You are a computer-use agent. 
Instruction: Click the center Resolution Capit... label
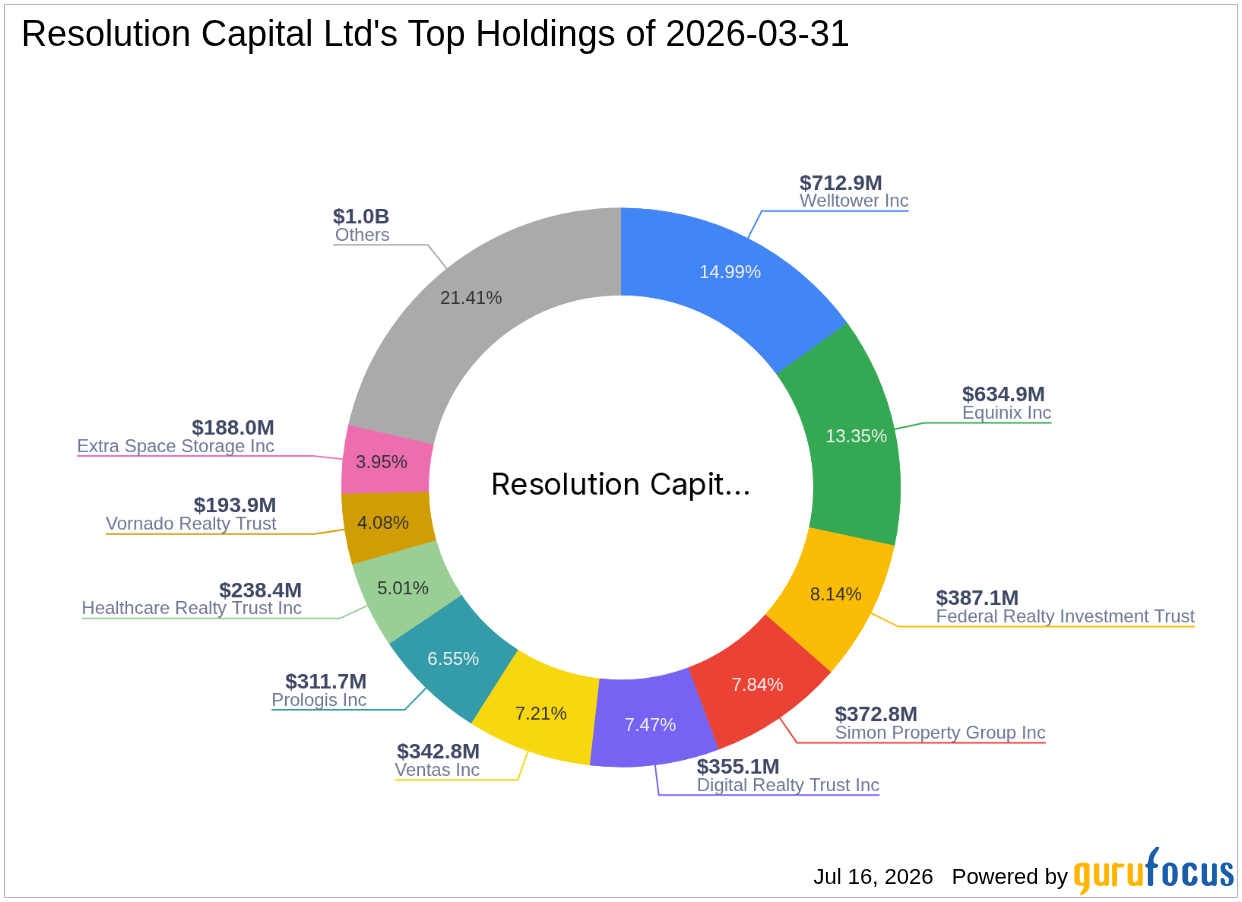pos(621,485)
